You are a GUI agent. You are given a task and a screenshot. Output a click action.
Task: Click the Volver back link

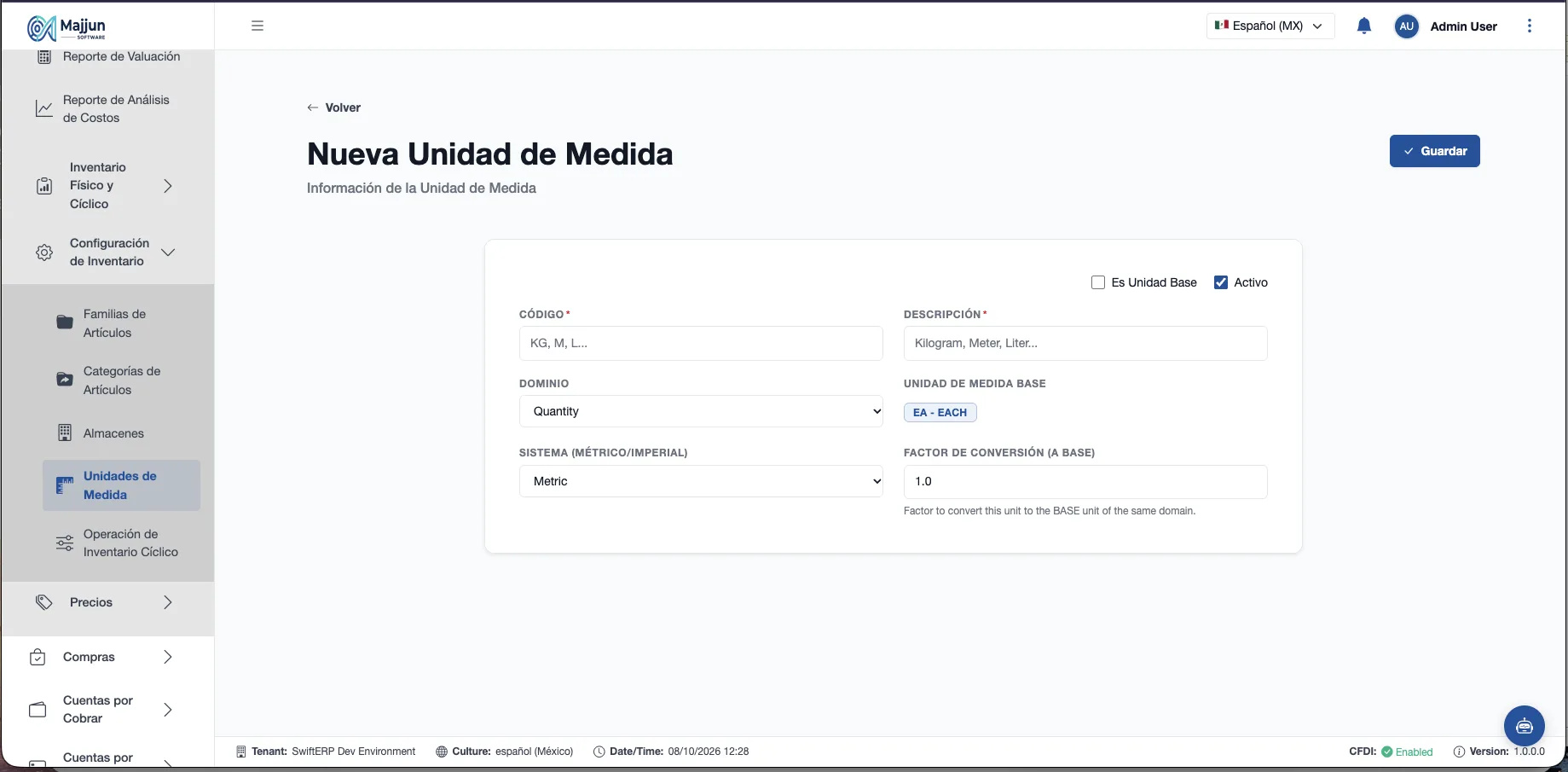[334, 107]
